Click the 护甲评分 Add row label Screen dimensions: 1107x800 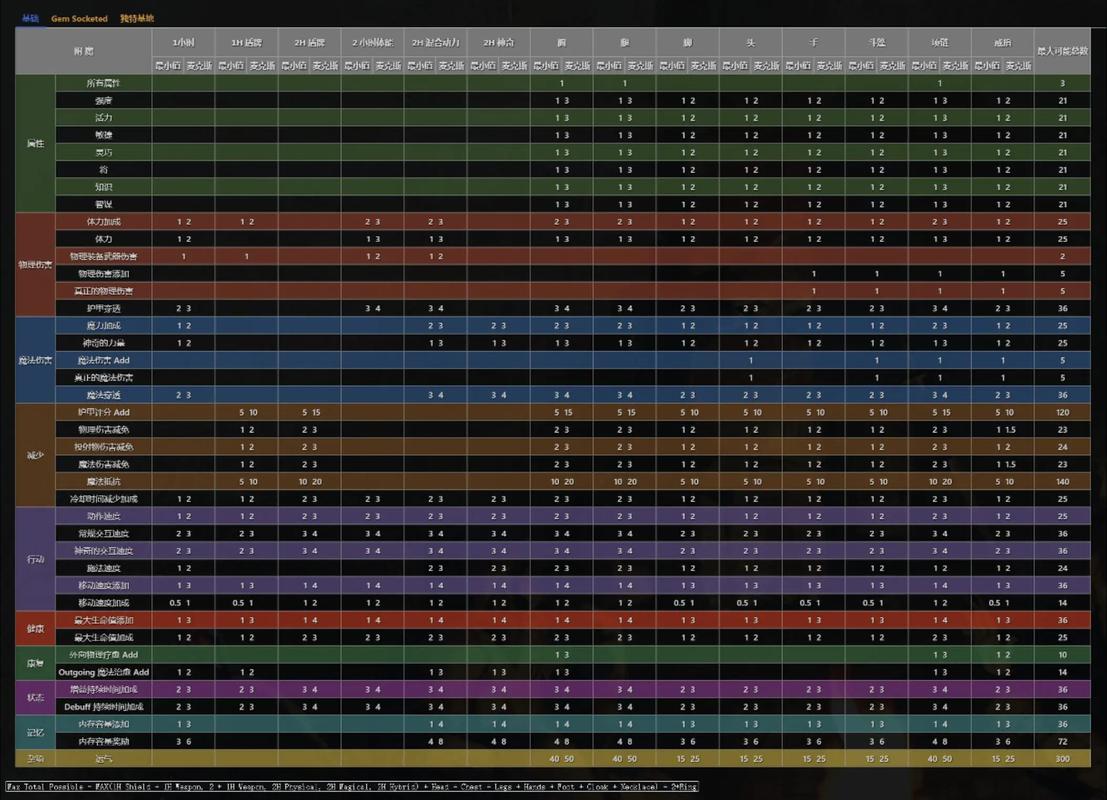104,412
